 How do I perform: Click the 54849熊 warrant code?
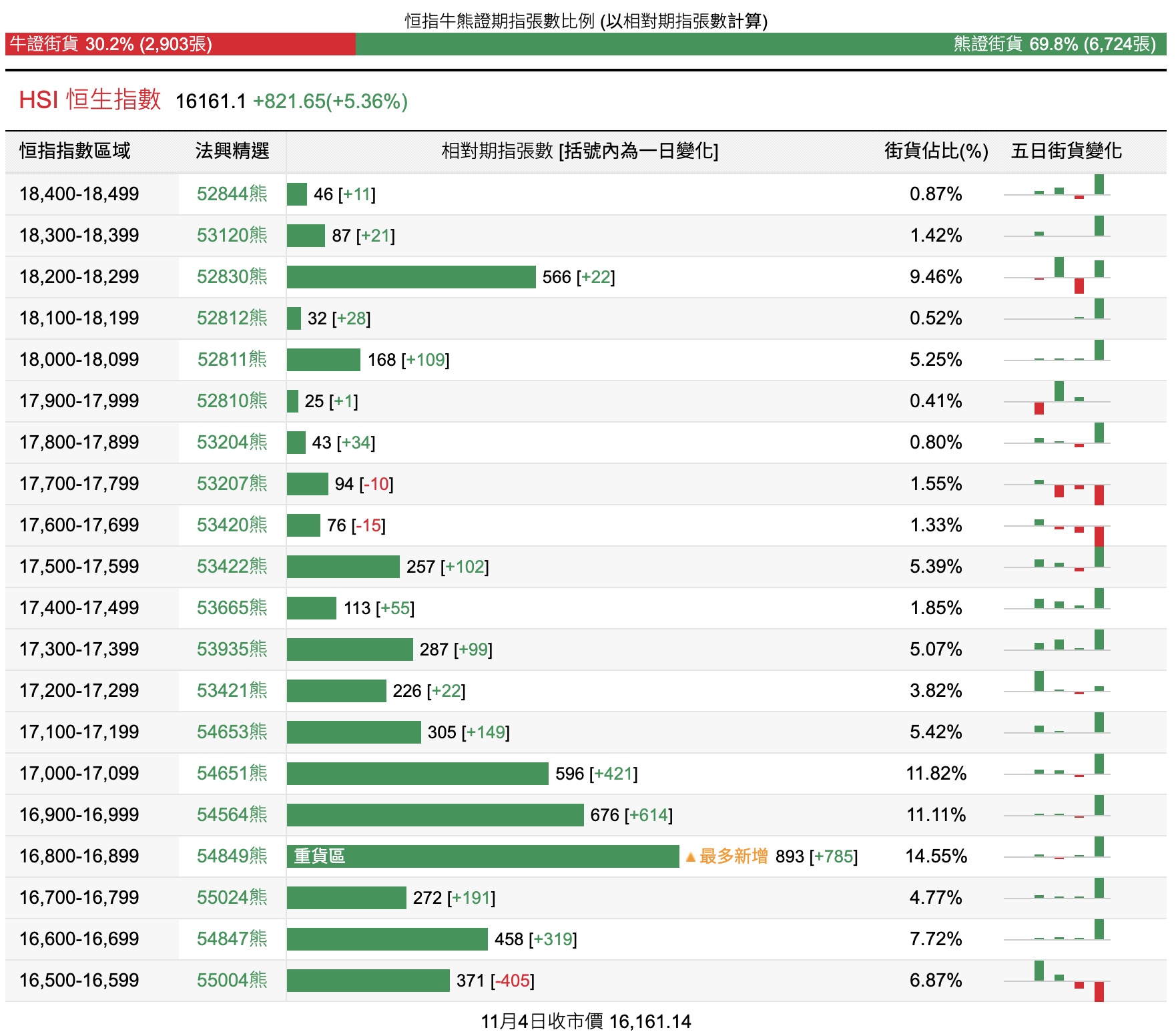pyautogui.click(x=232, y=856)
